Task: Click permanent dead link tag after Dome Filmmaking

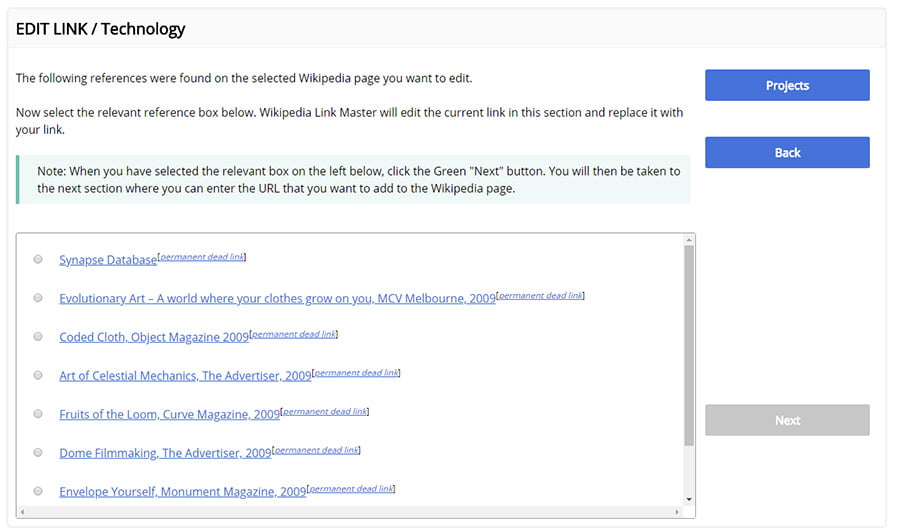Action: pos(317,449)
